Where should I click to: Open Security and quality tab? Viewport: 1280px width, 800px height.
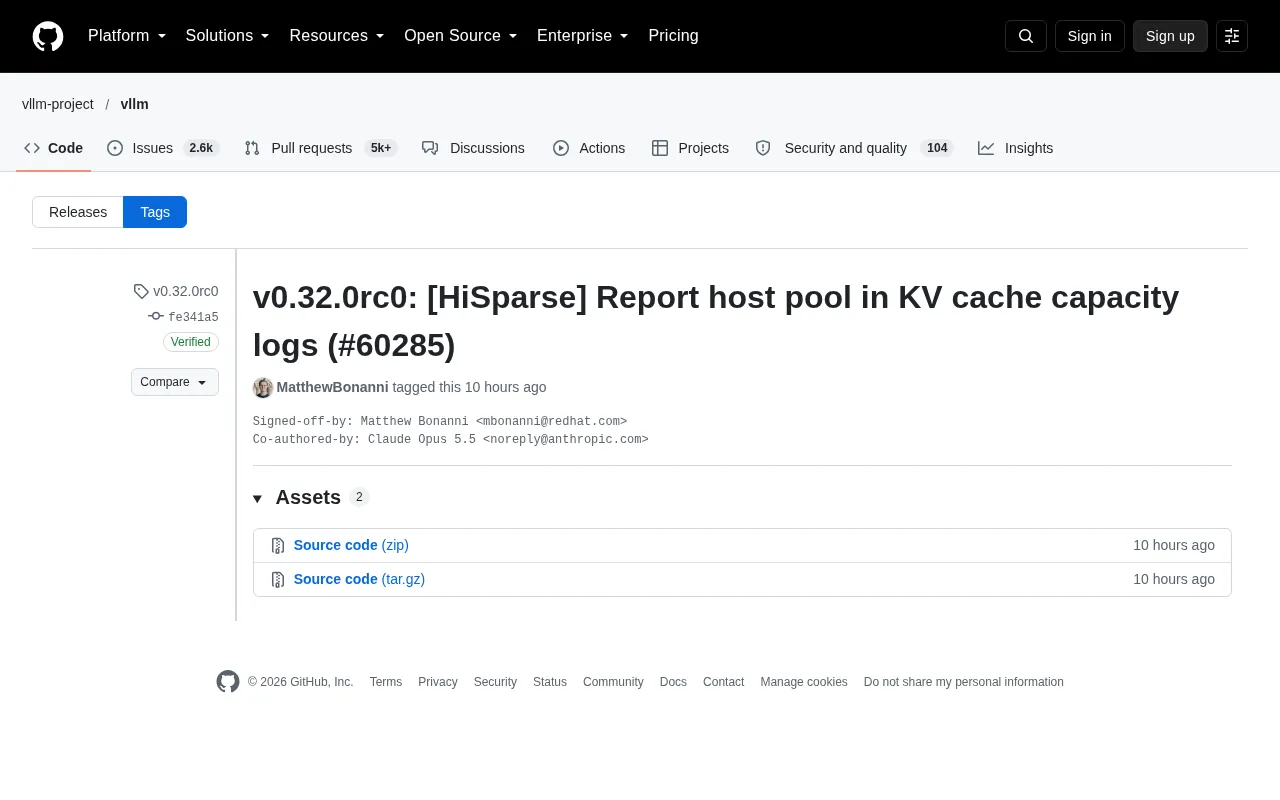coord(854,148)
